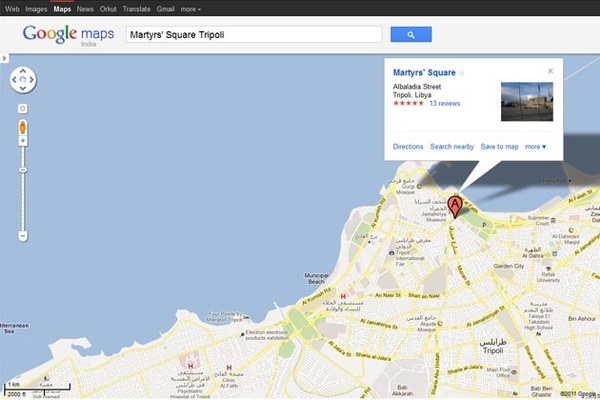Image resolution: width=600 pixels, height=400 pixels.
Task: Click the Search nearby link
Action: (x=452, y=147)
